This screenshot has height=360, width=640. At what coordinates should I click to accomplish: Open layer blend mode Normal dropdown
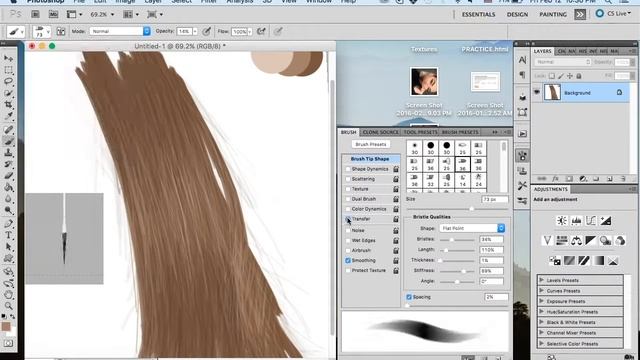coord(563,62)
